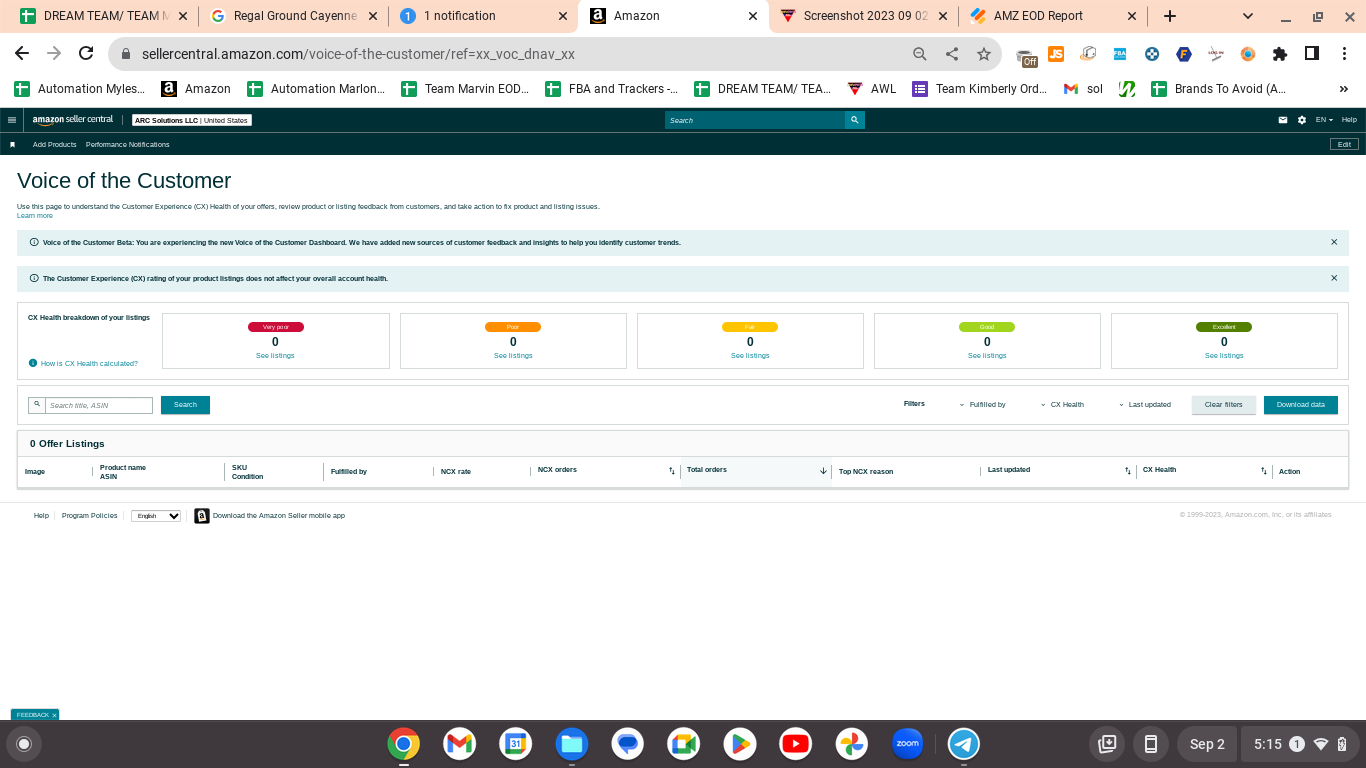Switch to the Screenshot 2023 09 02 tab

coord(863,16)
